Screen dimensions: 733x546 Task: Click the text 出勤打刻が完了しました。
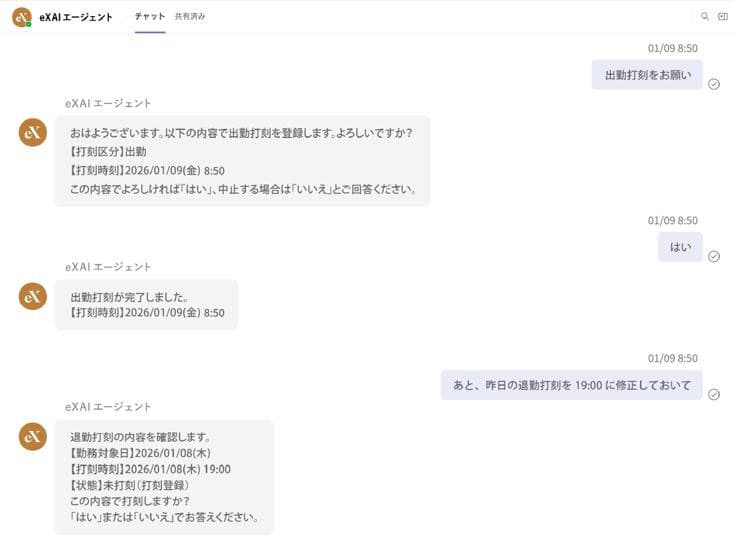(x=129, y=297)
